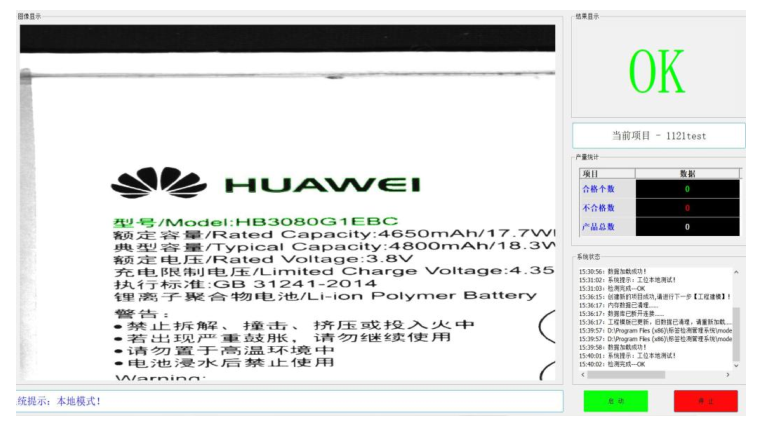This screenshot has width=758, height=429.
Task: Click the current project 1121test field
Action: (658, 135)
